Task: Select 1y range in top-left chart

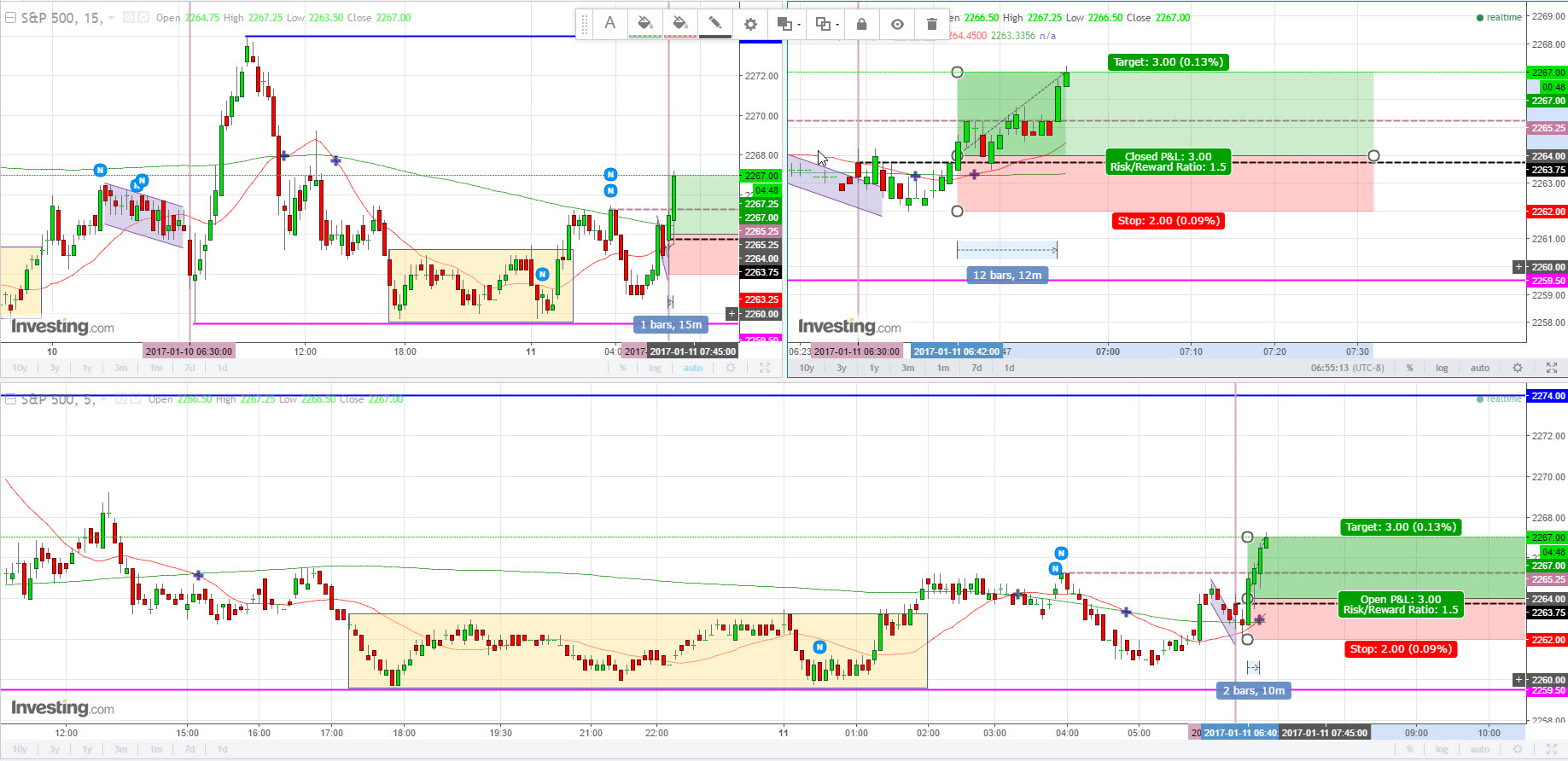Action: click(87, 369)
